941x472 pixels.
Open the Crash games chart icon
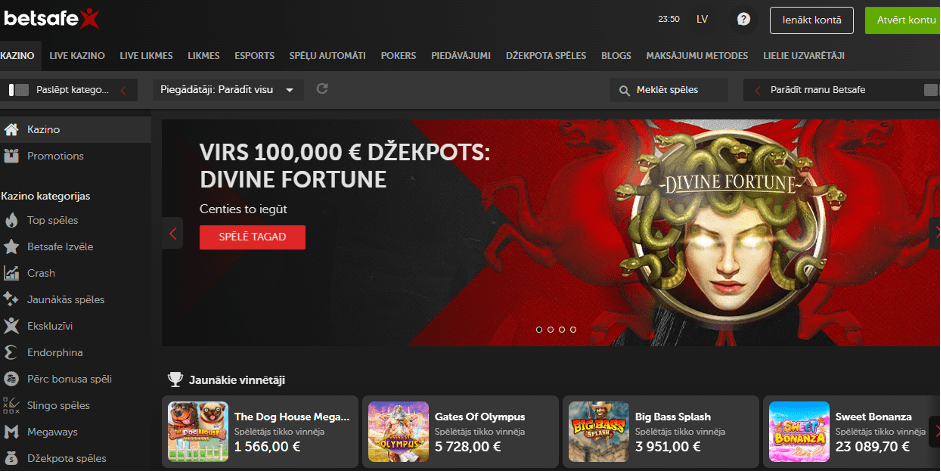[x=11, y=273]
